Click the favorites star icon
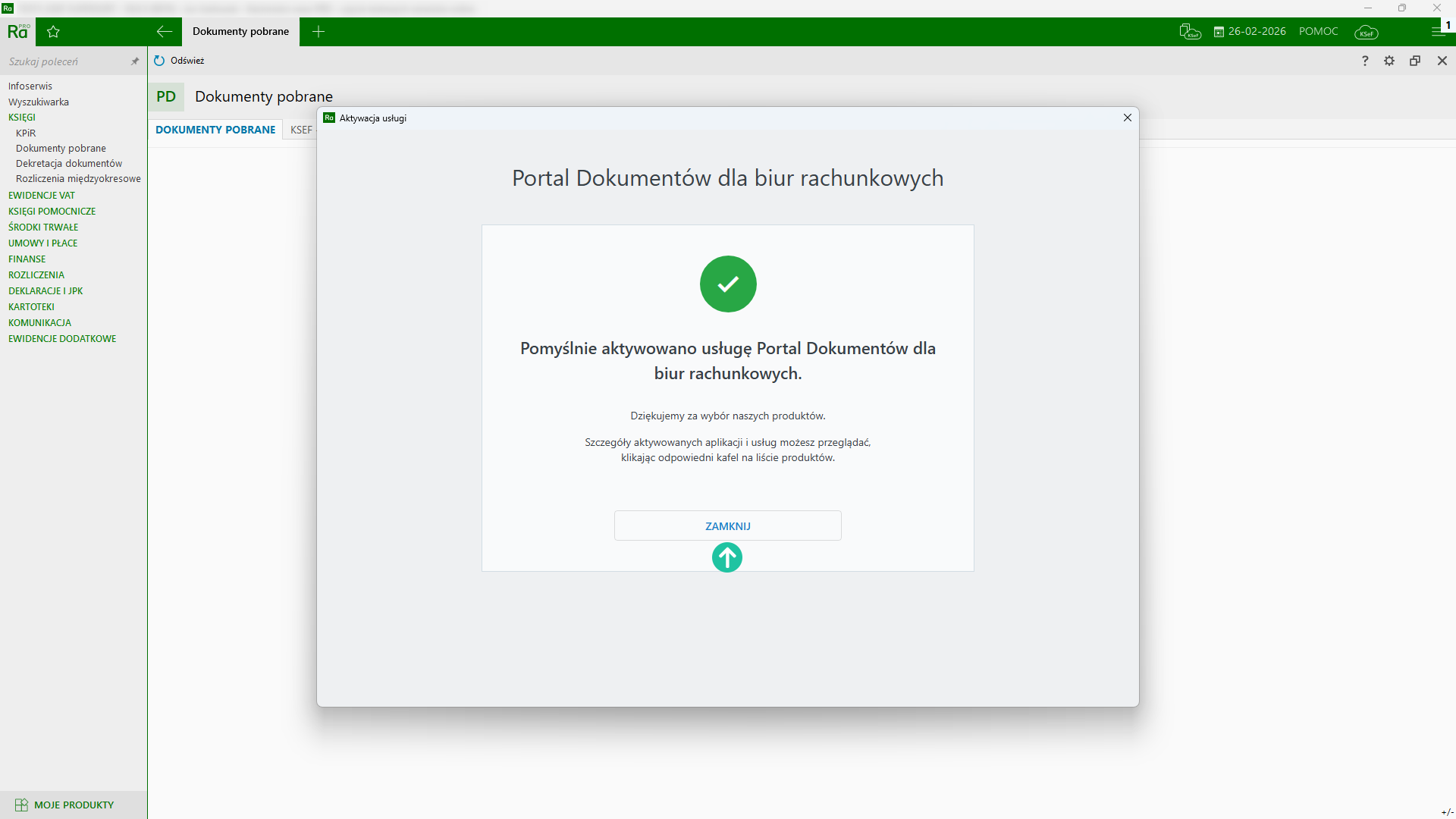1456x819 pixels. pyautogui.click(x=53, y=32)
